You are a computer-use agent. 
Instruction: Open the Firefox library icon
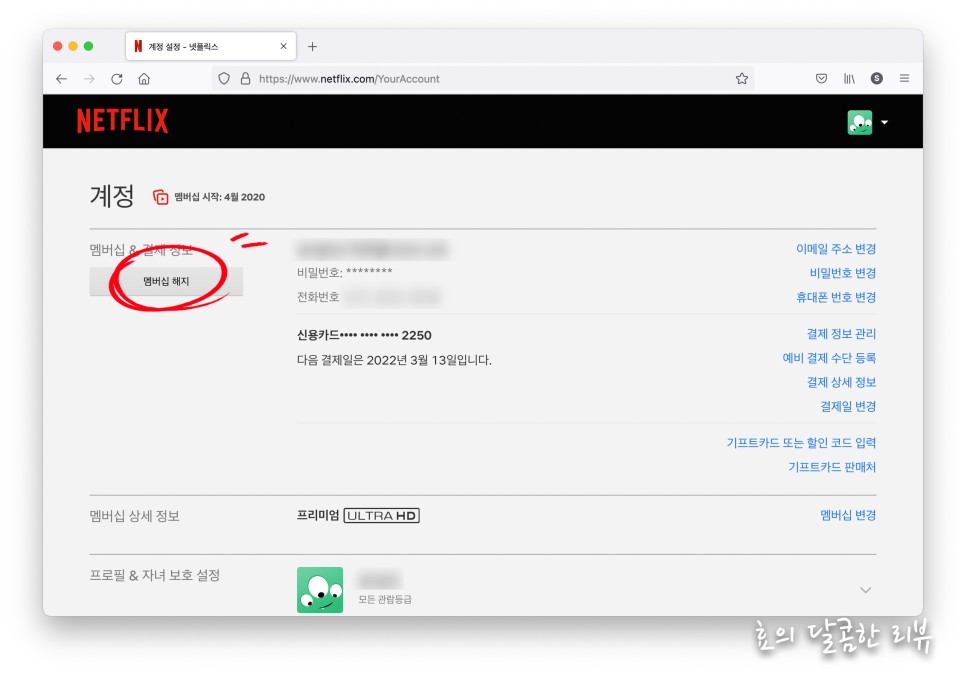[x=849, y=78]
